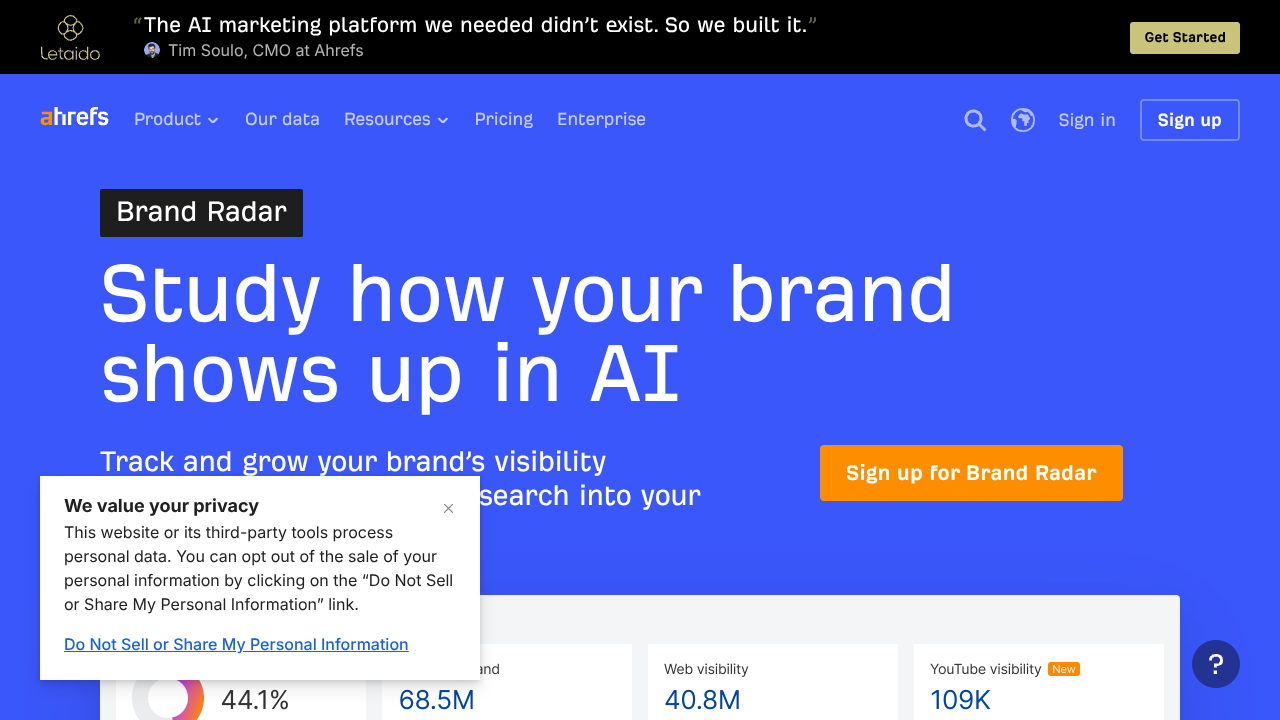The height and width of the screenshot is (720, 1280).
Task: Click Tim Soulo's avatar image
Action: (x=152, y=50)
